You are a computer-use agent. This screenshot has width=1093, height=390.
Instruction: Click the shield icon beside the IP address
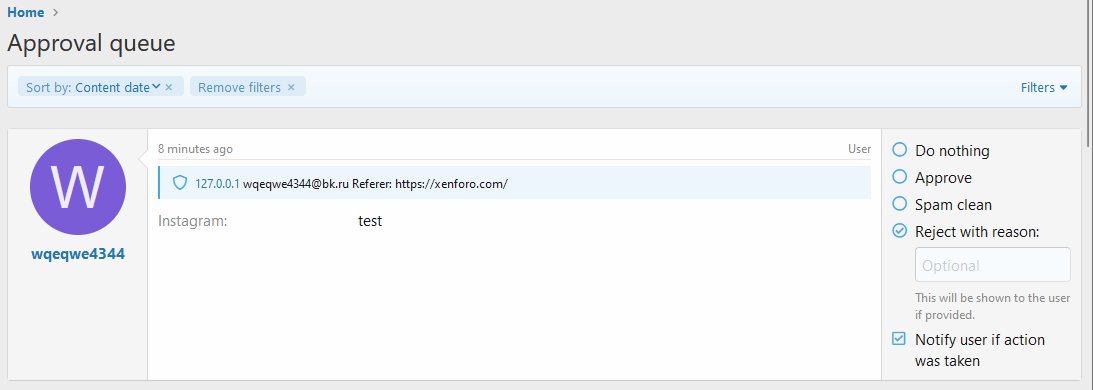pyautogui.click(x=180, y=183)
